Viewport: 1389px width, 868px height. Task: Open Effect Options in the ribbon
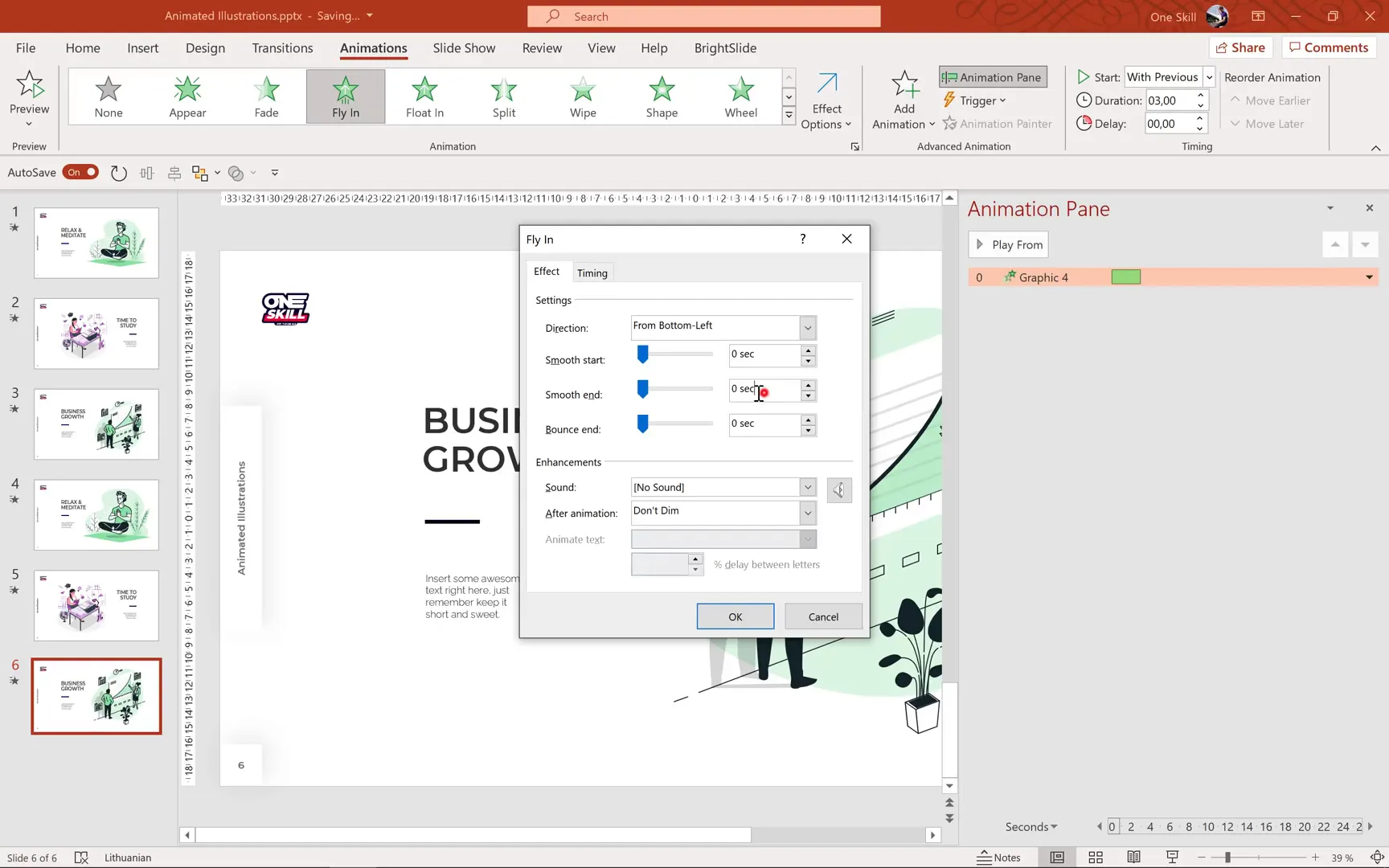click(x=826, y=99)
